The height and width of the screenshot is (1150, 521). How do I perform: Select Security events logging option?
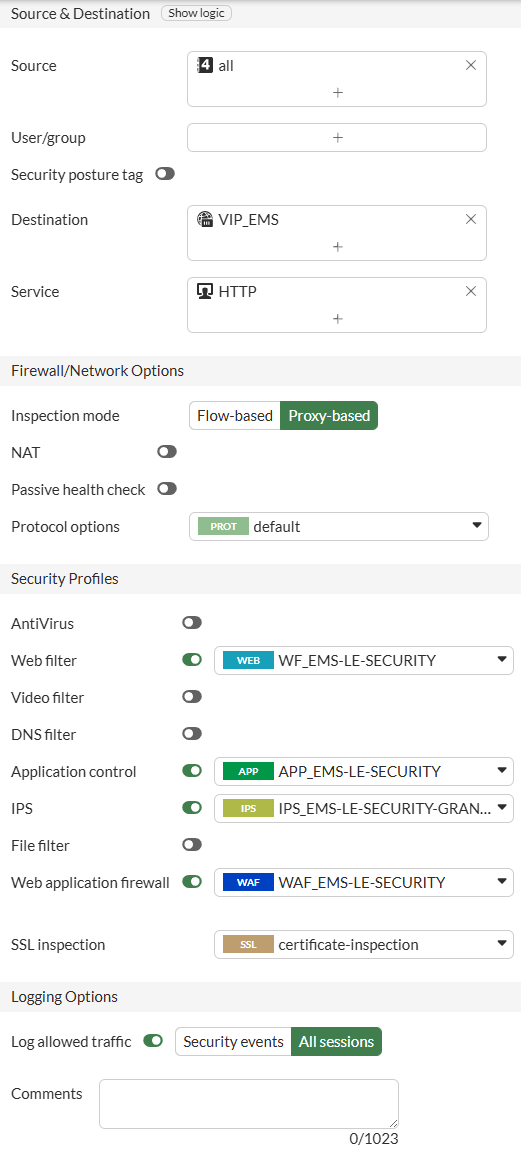coord(233,1041)
